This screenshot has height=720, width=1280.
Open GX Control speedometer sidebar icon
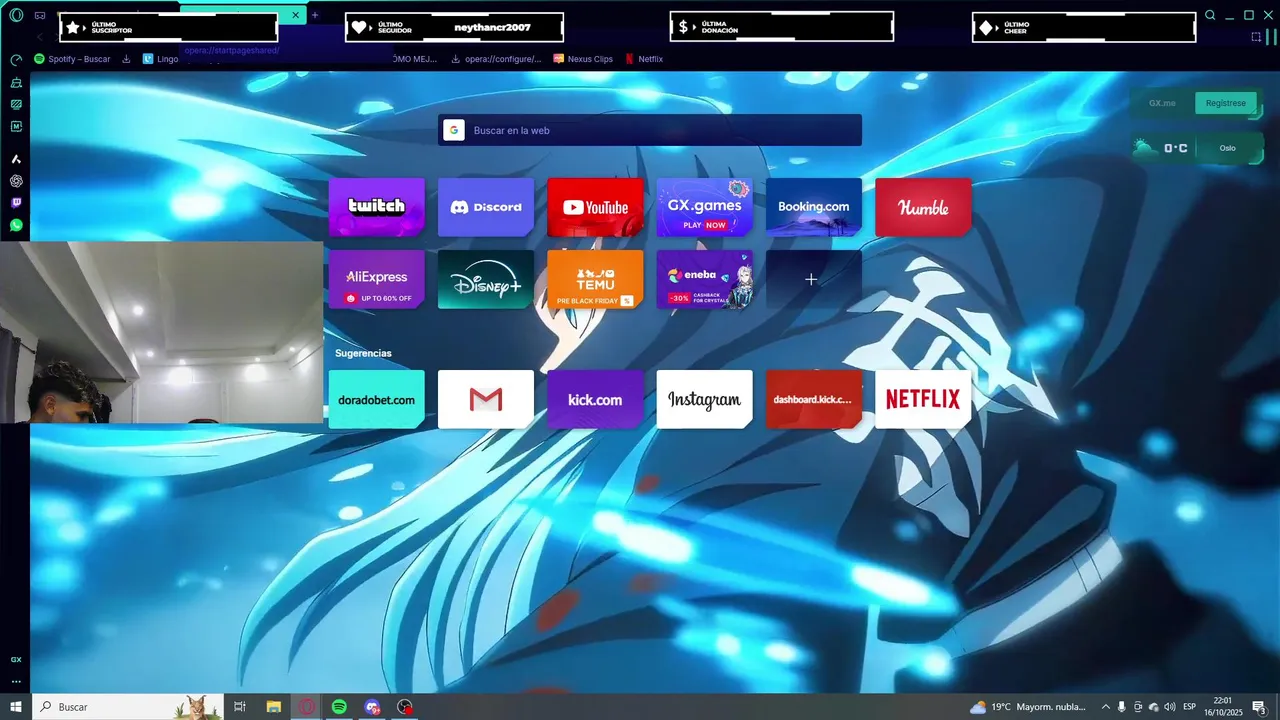(x=16, y=60)
